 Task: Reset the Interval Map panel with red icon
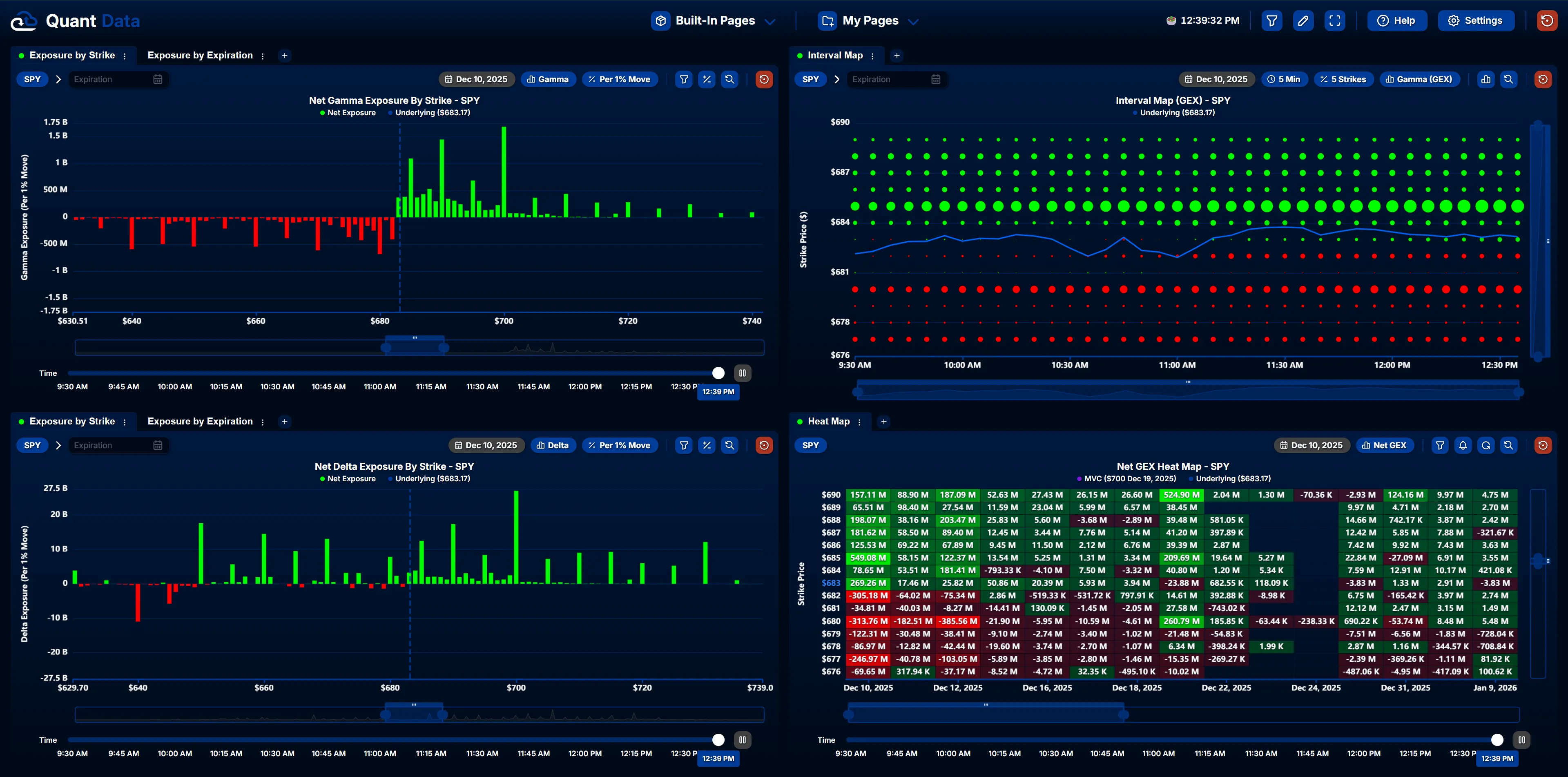tap(1542, 79)
